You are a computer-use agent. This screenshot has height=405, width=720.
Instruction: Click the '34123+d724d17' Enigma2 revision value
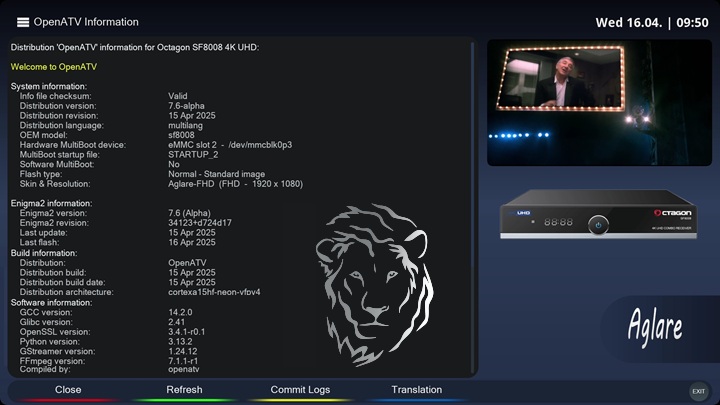(200, 223)
